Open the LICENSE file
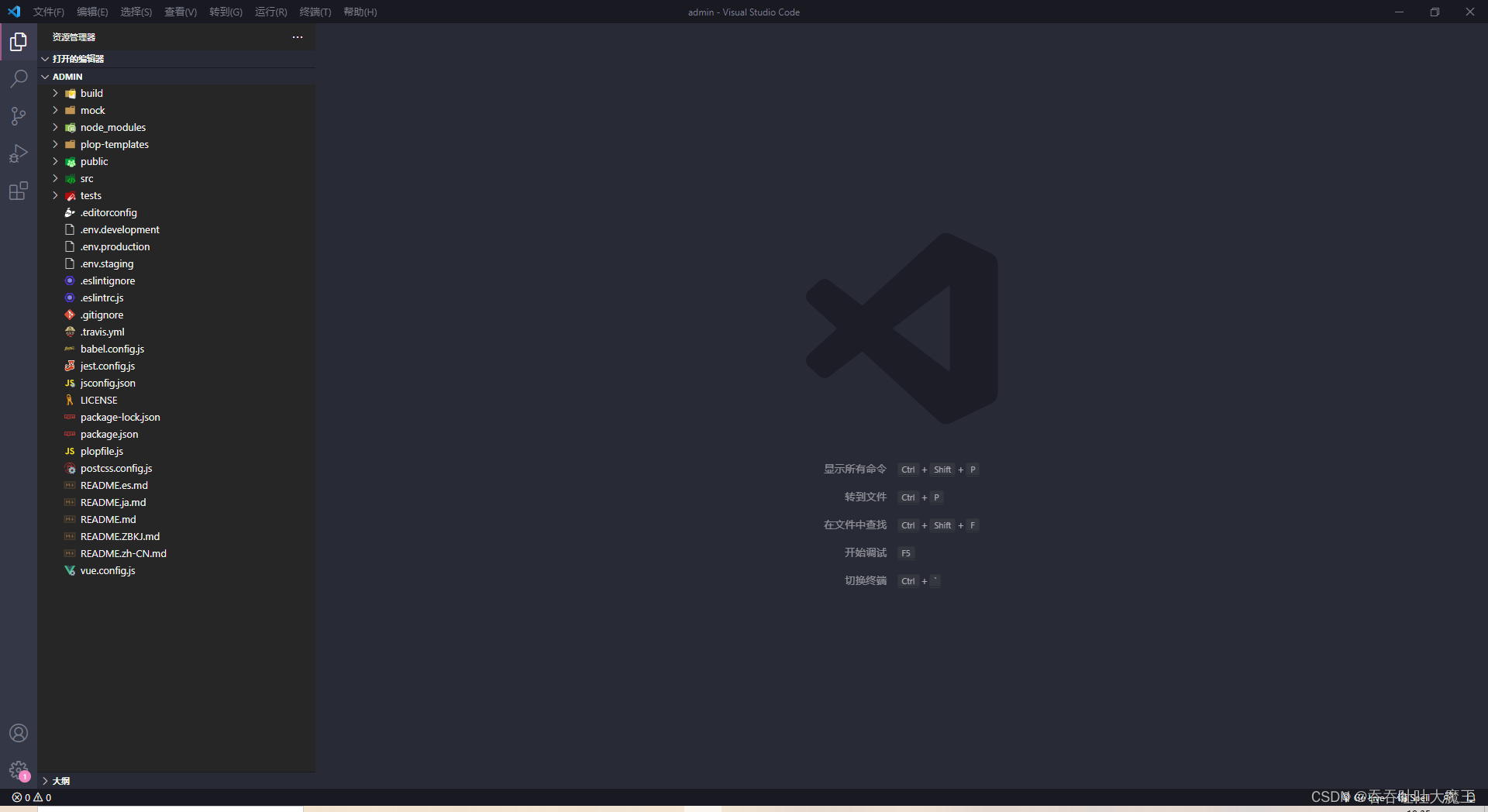 click(x=176, y=400)
